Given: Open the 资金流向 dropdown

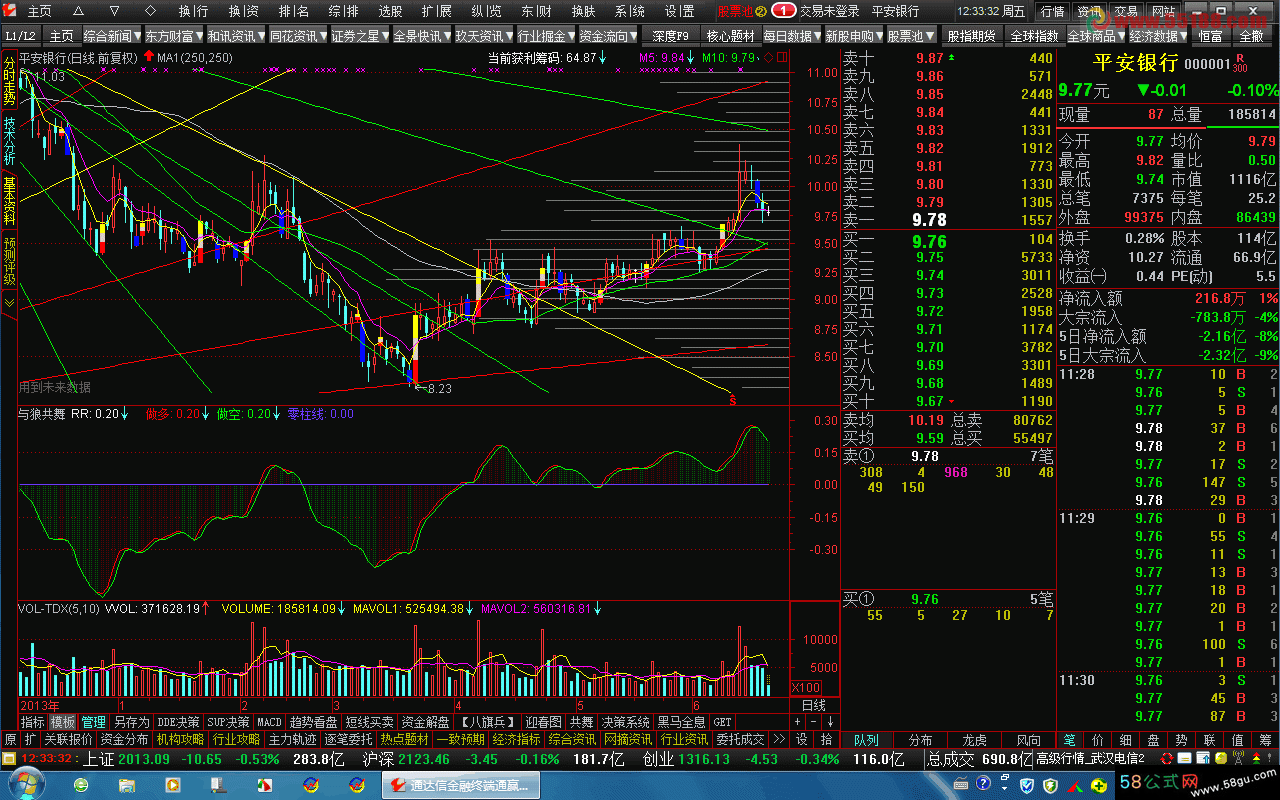Looking at the screenshot, I should coord(608,36).
